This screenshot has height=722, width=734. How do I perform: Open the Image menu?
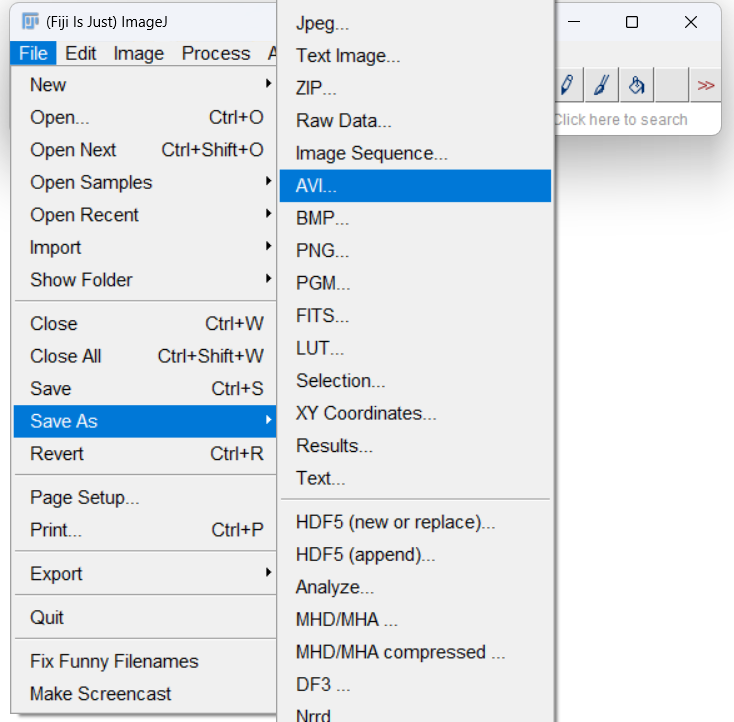tap(139, 53)
